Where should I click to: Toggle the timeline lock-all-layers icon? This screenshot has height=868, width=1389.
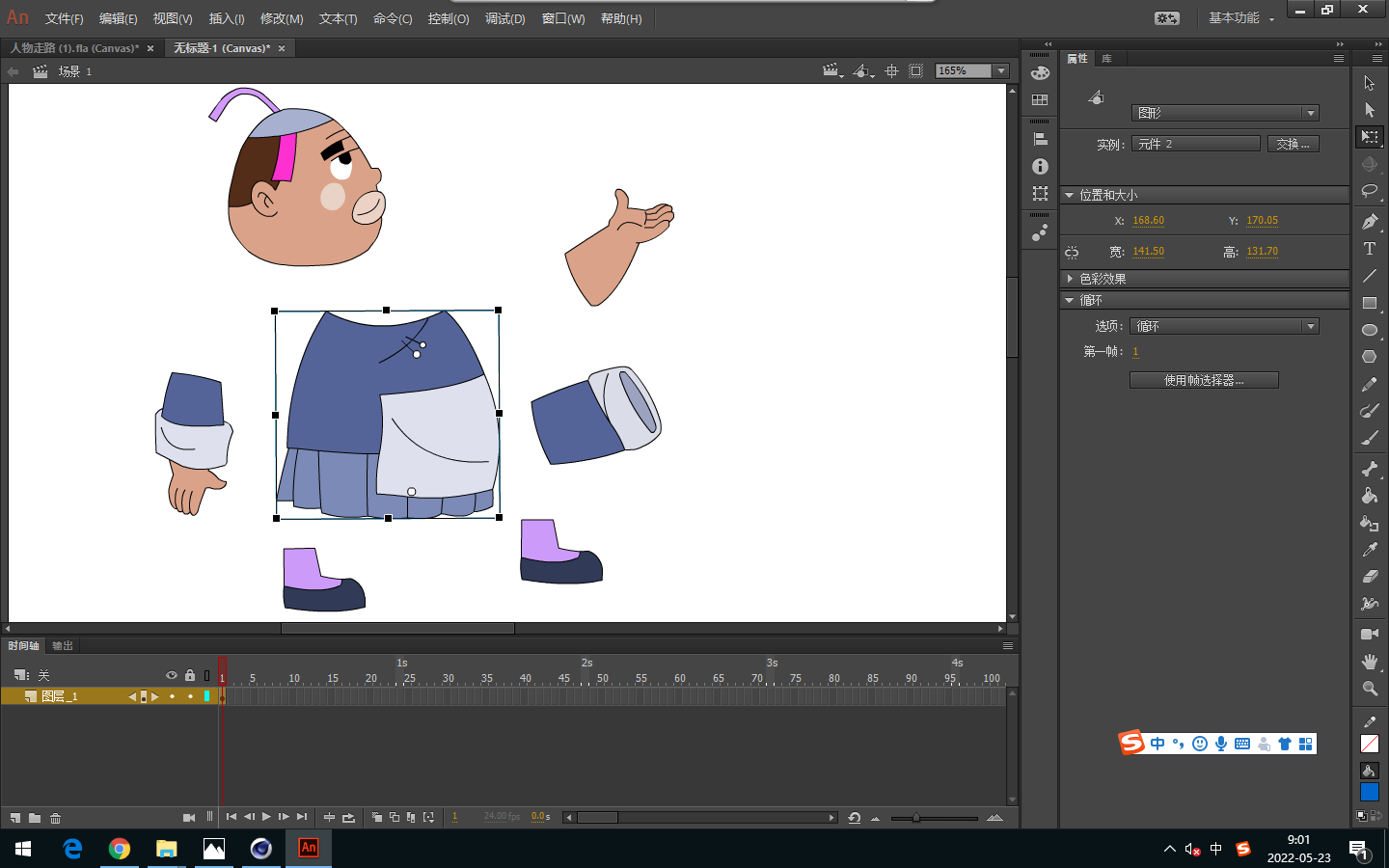(x=190, y=675)
